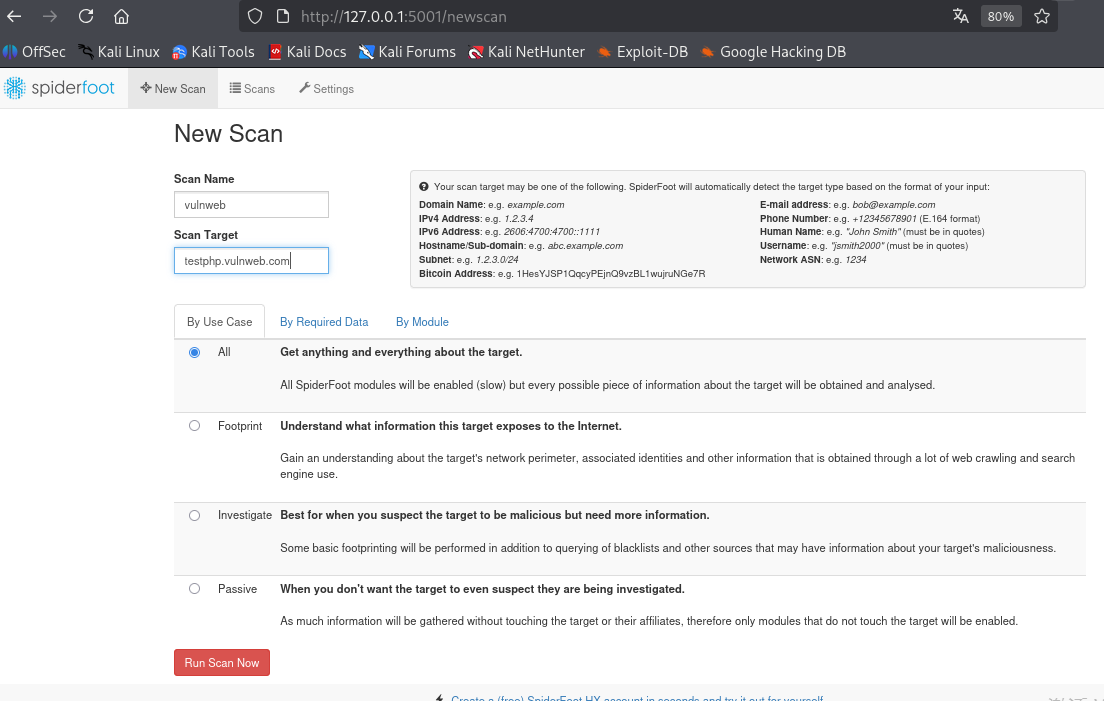Viewport: 1104px width, 701px height.
Task: Switch to By Use Case tab
Action: [x=219, y=322]
